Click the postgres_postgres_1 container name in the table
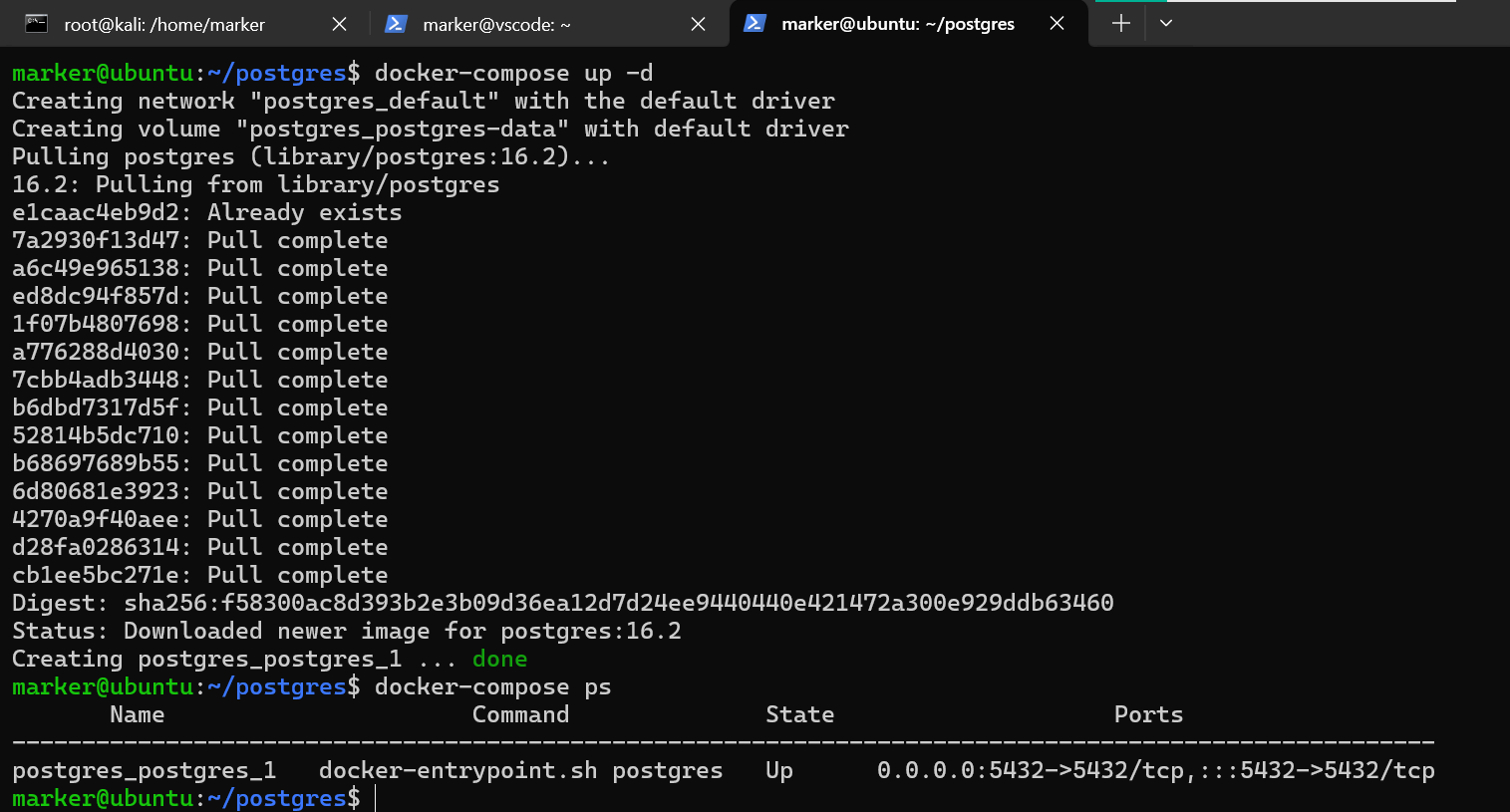Image resolution: width=1510 pixels, height=812 pixels. [x=144, y=770]
